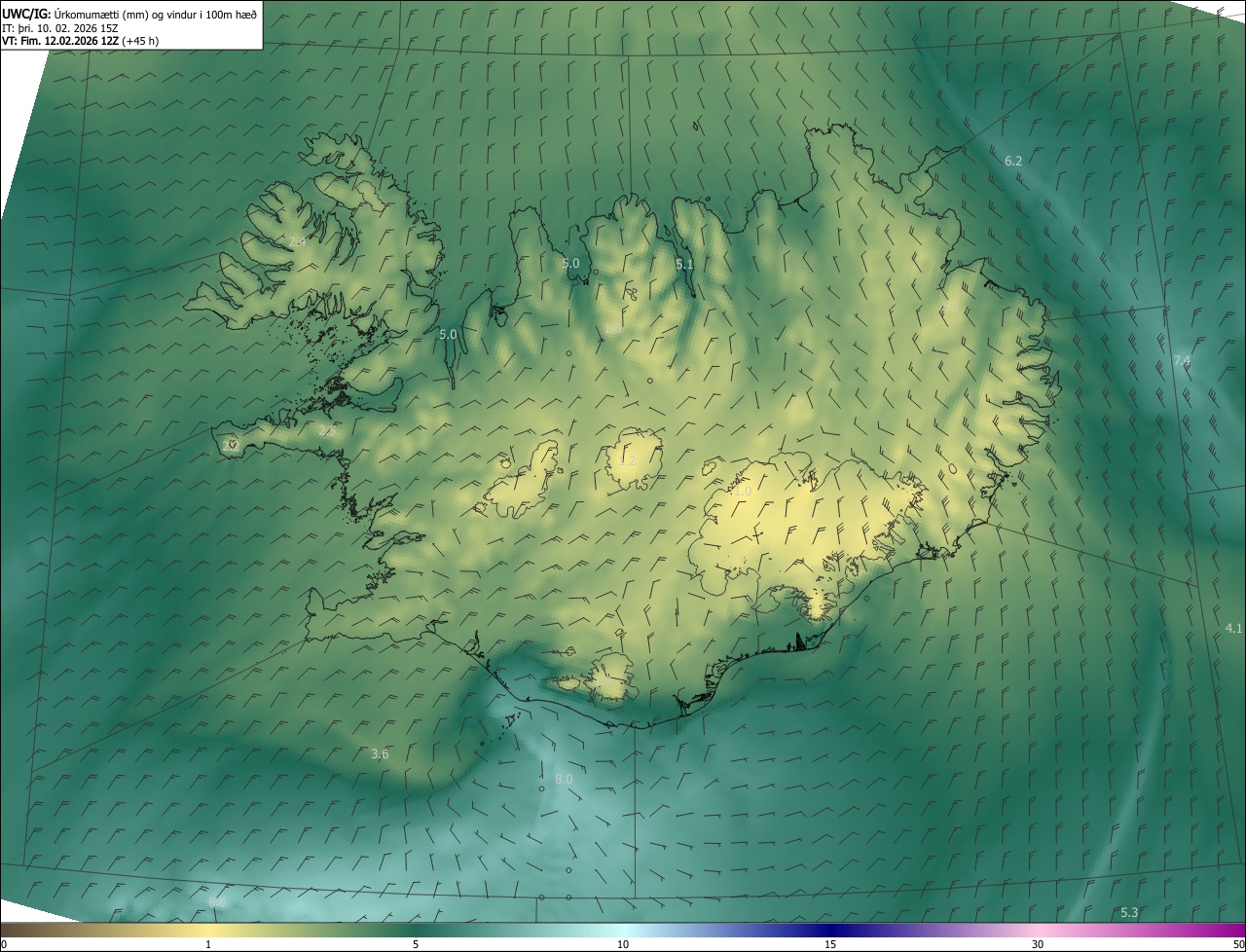Viewport: 1246px width, 952px height.
Task: Click the 'IT: þri. 10. 02. 2026 15Z' line
Action: coord(60,28)
